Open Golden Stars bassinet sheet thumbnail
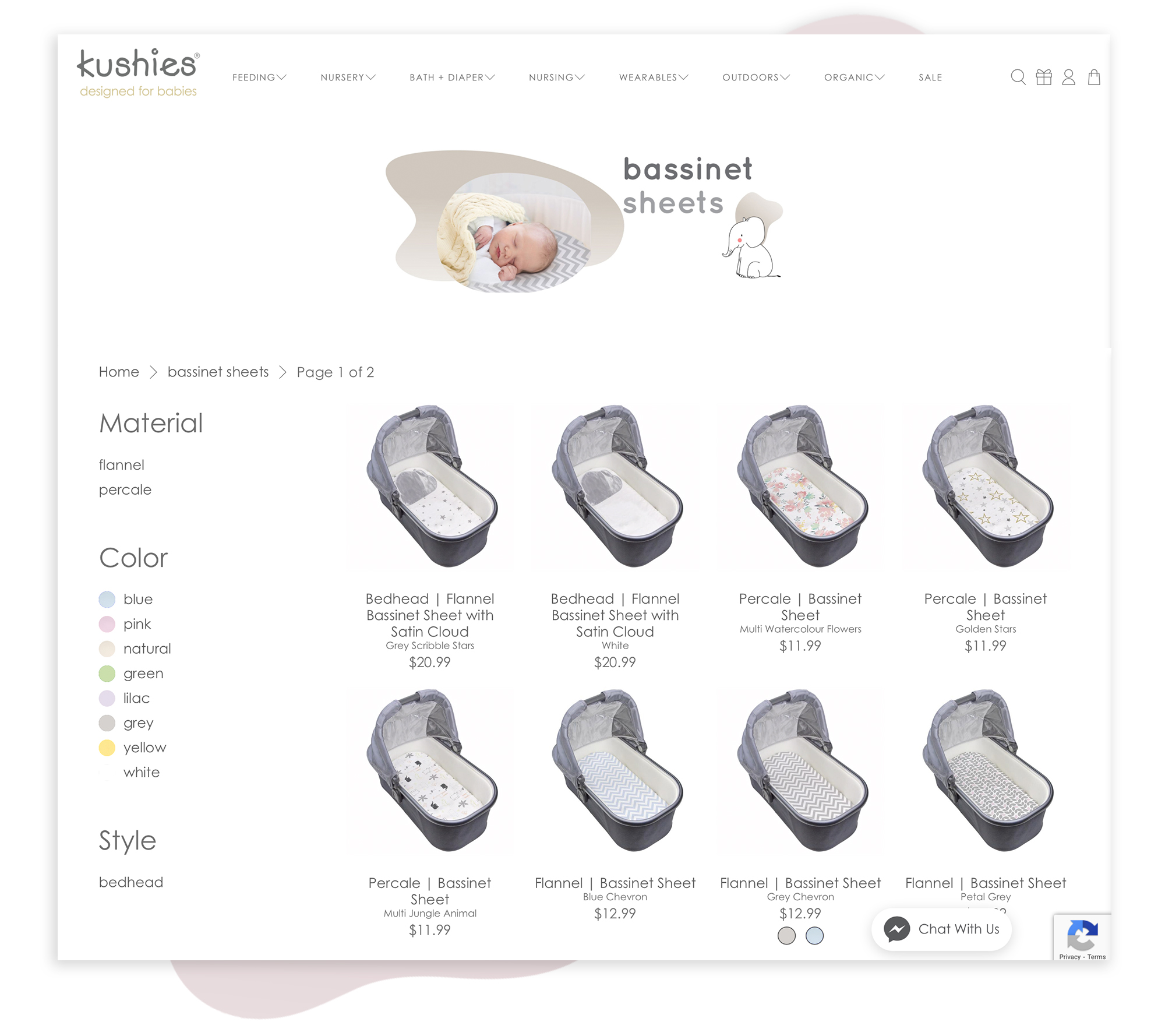 pyautogui.click(x=986, y=485)
